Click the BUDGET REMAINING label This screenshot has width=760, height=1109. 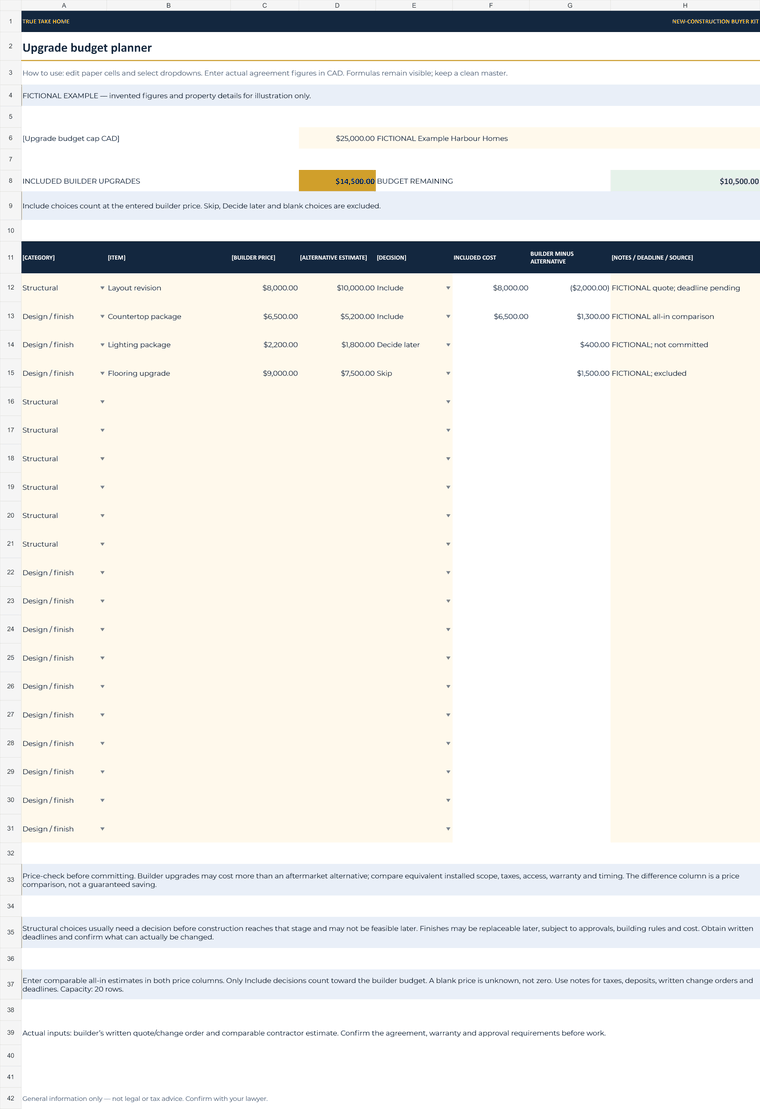pyautogui.click(x=415, y=181)
